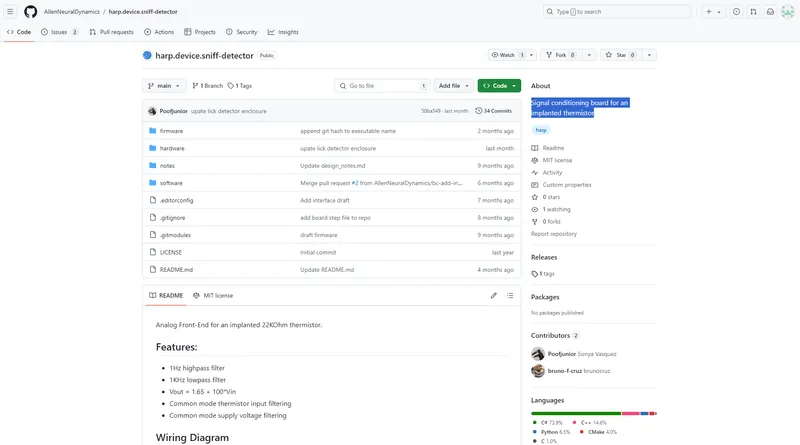Click Poofjunior avatar in commit row
The height and width of the screenshot is (445, 800).
click(x=152, y=111)
